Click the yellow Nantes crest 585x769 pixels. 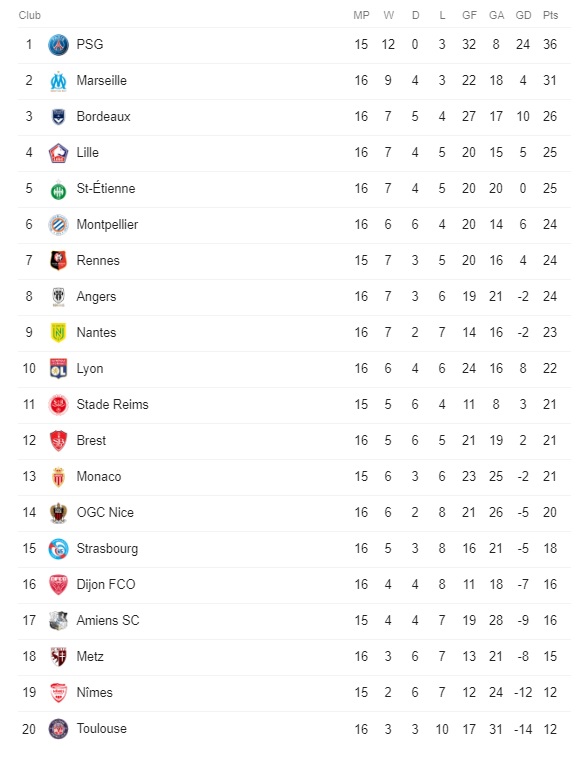pyautogui.click(x=58, y=333)
